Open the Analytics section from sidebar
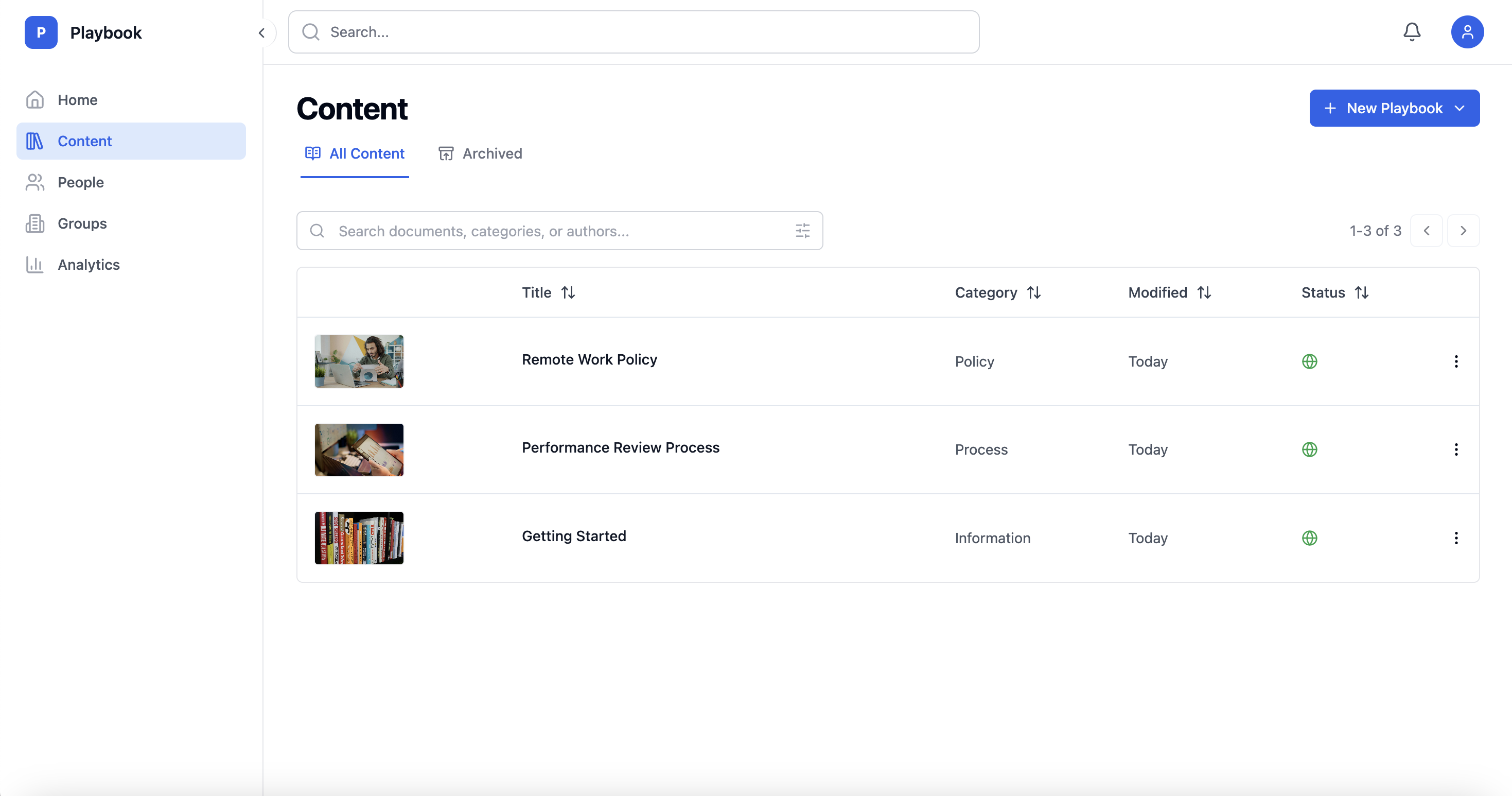Image resolution: width=1512 pixels, height=796 pixels. click(89, 264)
